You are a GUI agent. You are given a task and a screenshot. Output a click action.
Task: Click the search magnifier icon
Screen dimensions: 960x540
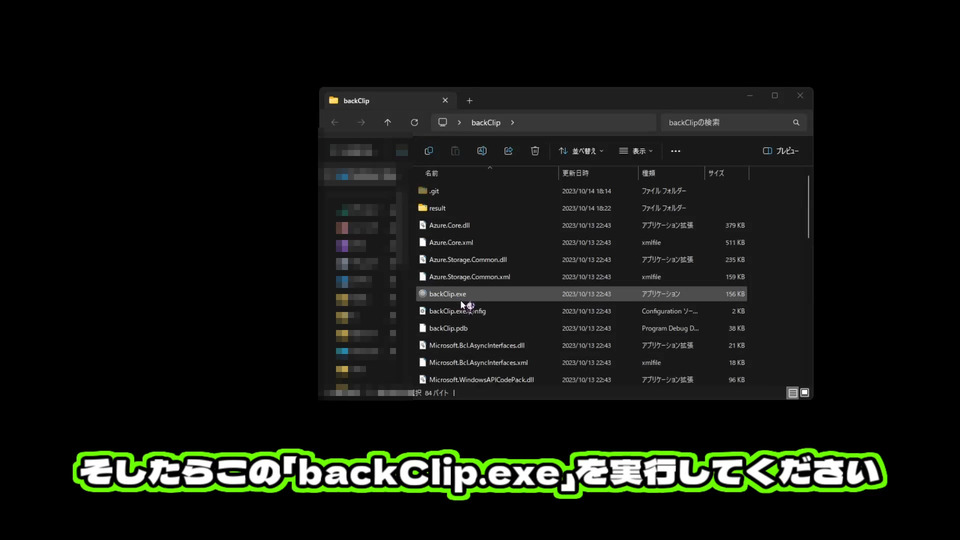(x=796, y=122)
